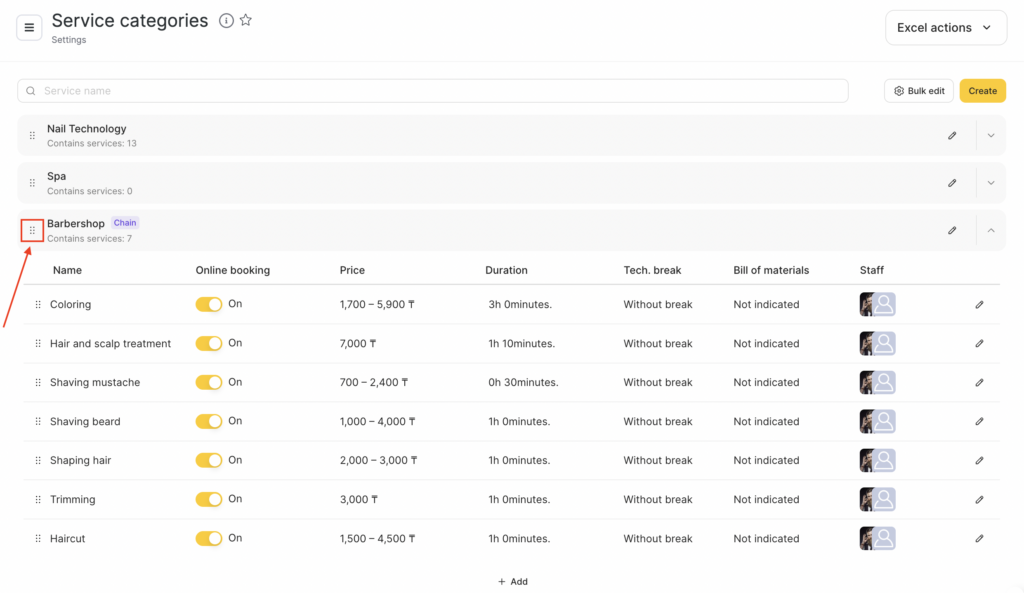Edit the Haircut service with pencil icon
The height and width of the screenshot is (593, 1024).
[x=979, y=539]
